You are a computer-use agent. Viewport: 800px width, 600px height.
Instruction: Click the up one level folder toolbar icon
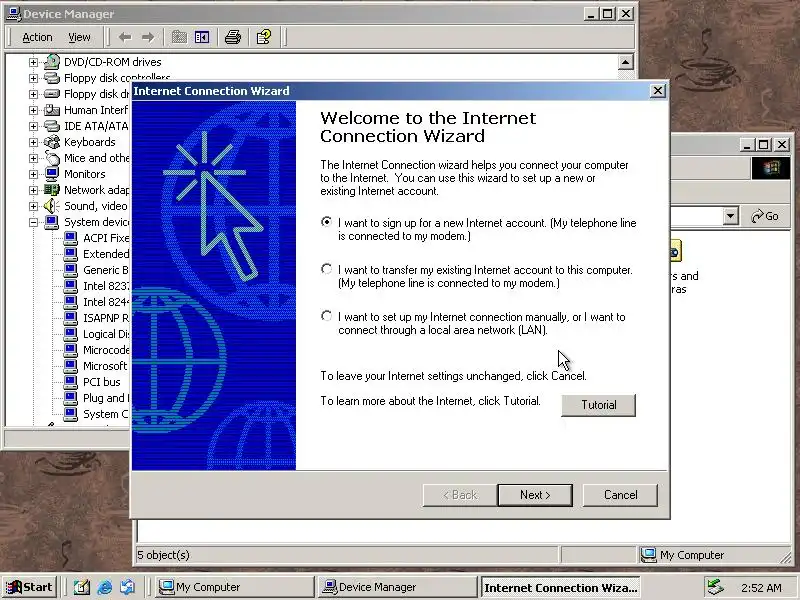(179, 37)
